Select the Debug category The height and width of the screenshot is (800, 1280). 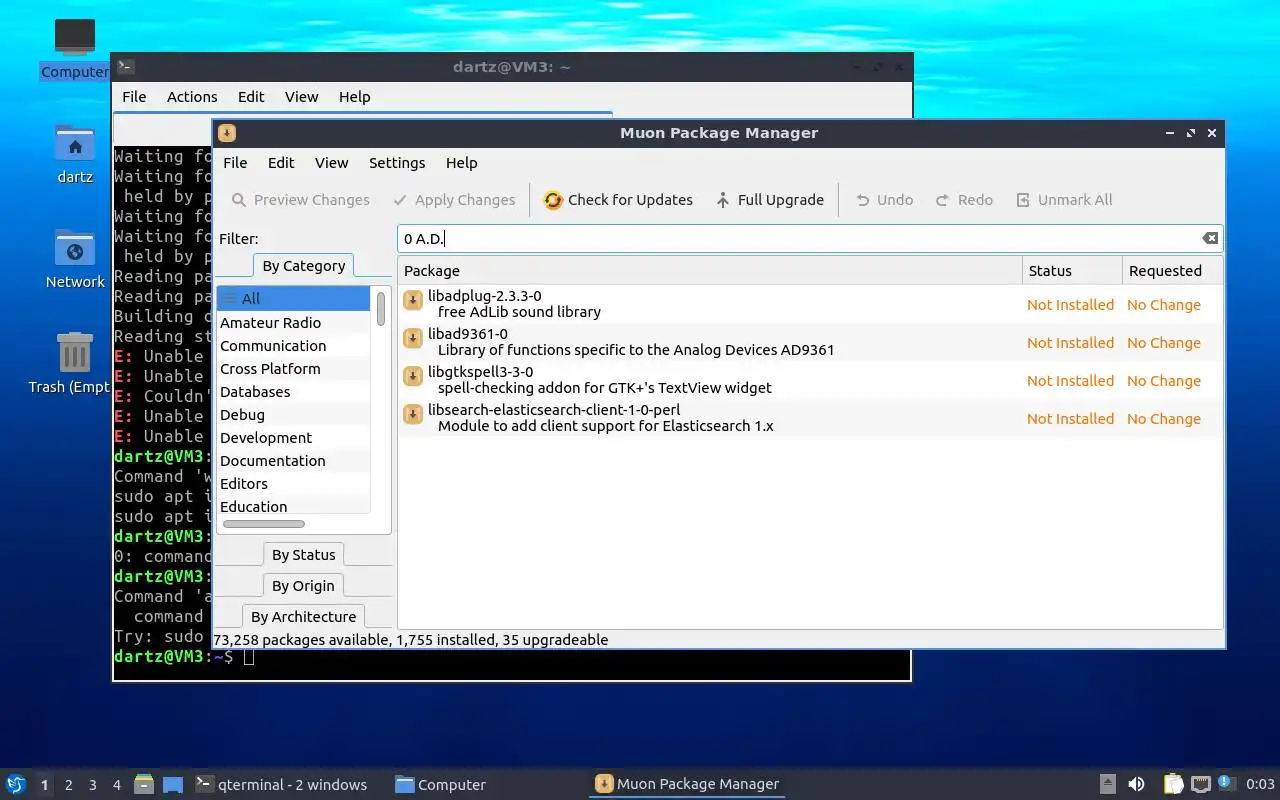[294, 415]
